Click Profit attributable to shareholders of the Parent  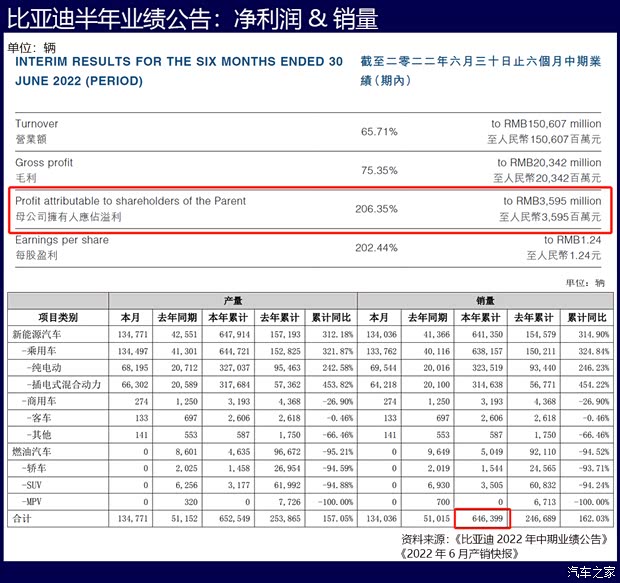(130, 201)
